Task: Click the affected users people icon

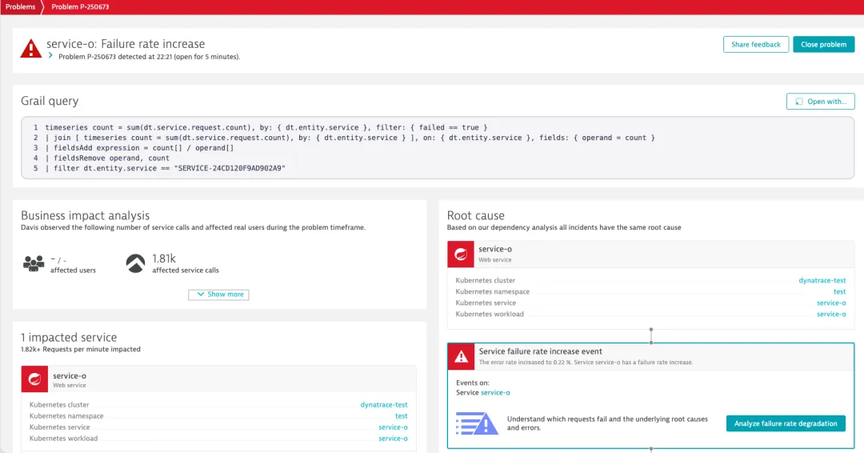Action: tap(34, 263)
